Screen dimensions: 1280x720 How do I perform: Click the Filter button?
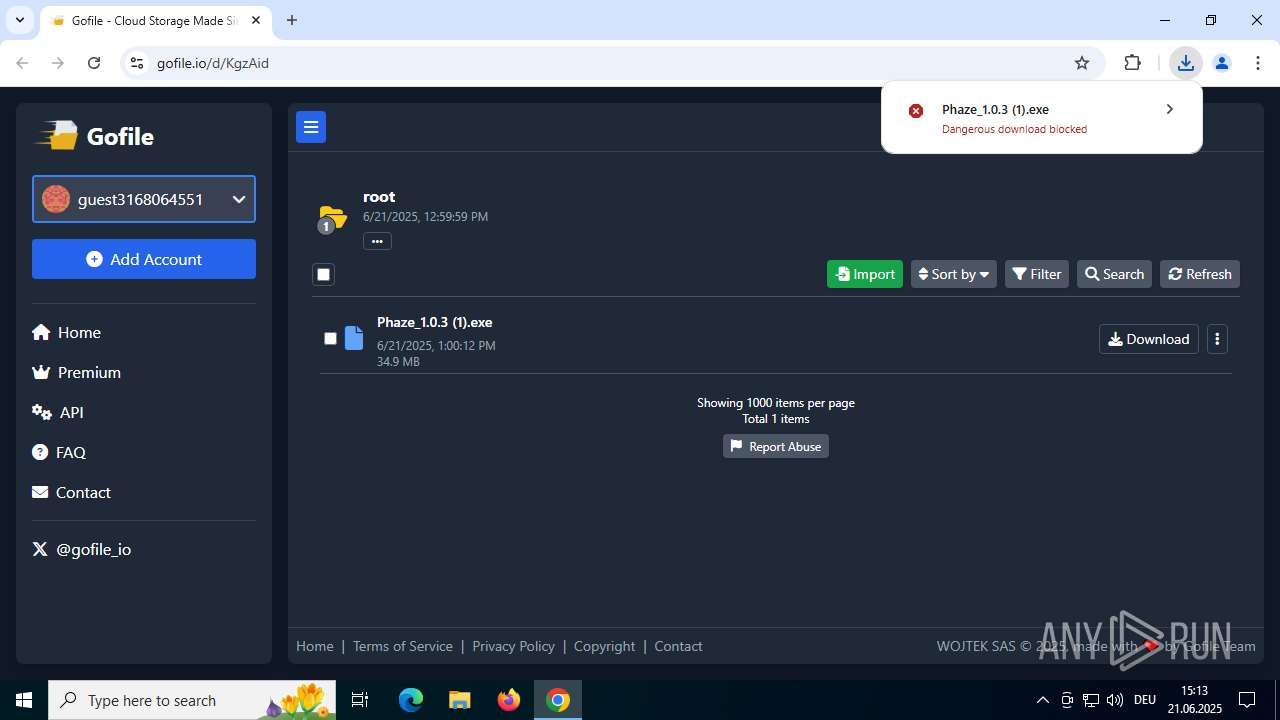[1037, 274]
